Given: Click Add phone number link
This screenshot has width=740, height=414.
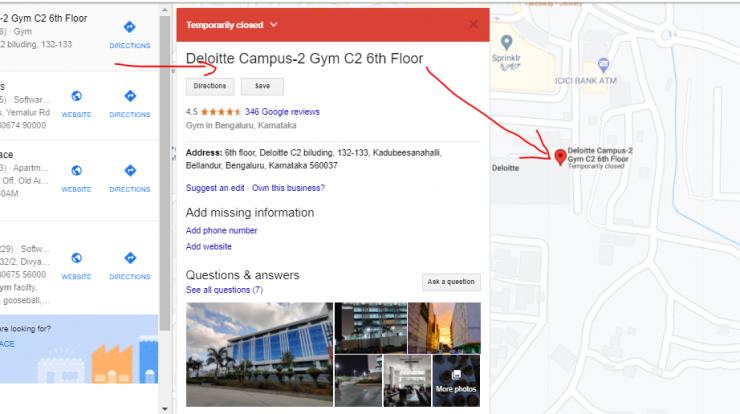Looking at the screenshot, I should (x=221, y=230).
